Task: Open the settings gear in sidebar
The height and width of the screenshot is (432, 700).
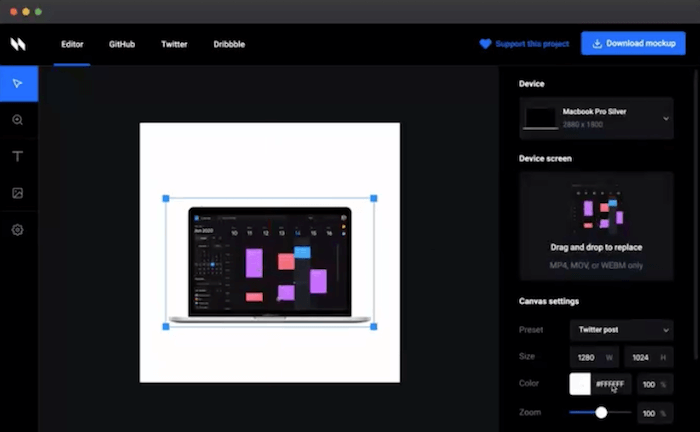Action: click(18, 230)
